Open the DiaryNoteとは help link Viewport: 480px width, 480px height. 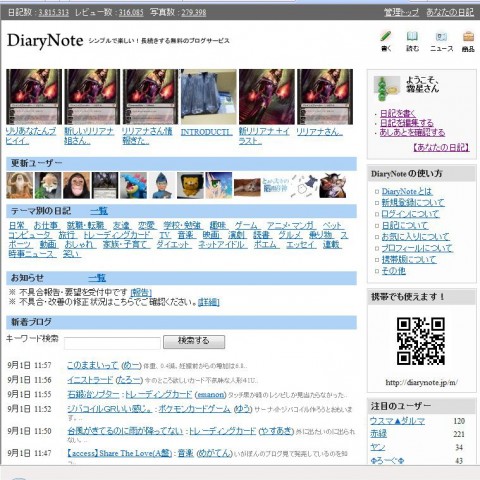(407, 191)
